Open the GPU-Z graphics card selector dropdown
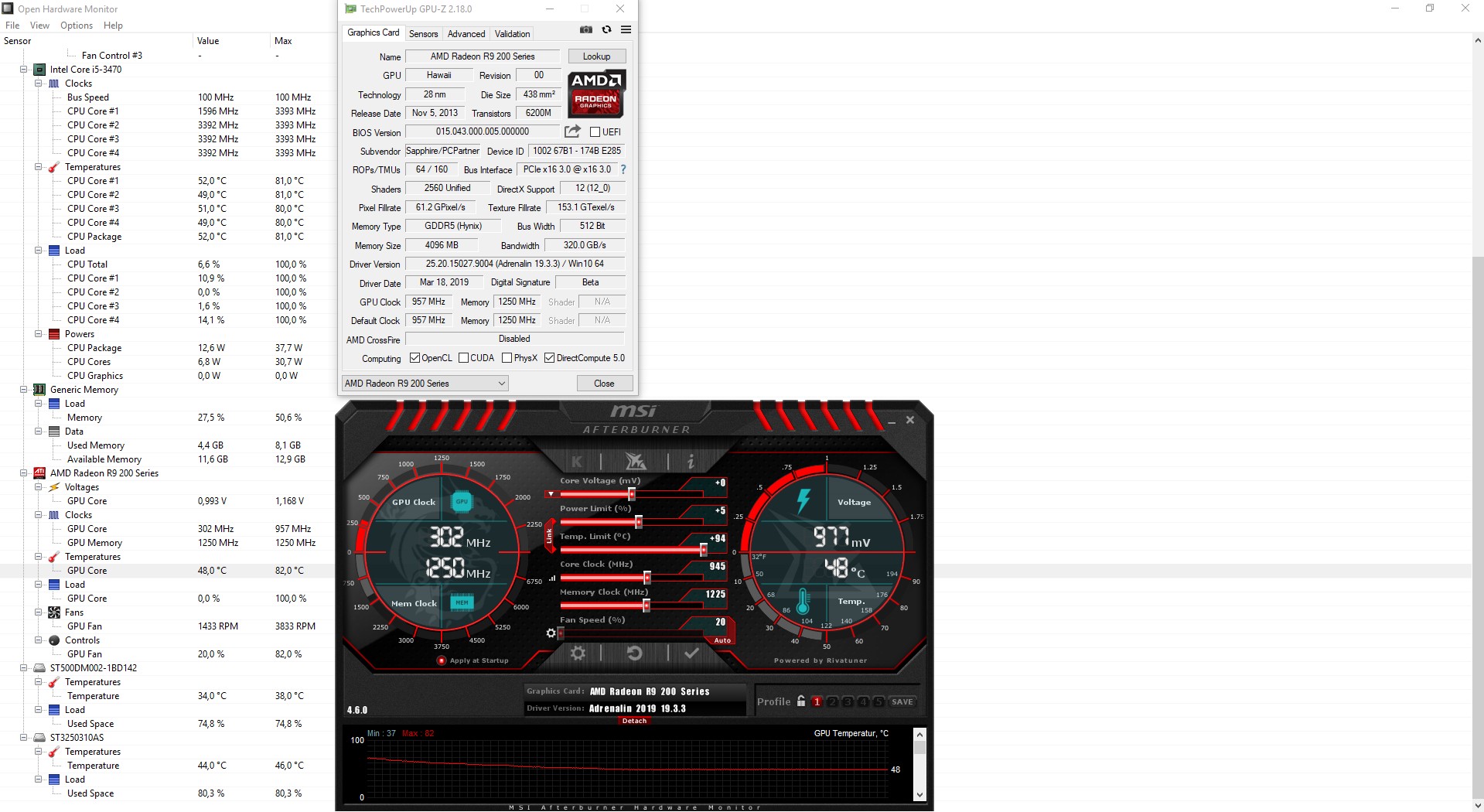Screen dimensions: 1484x812 click(x=425, y=384)
